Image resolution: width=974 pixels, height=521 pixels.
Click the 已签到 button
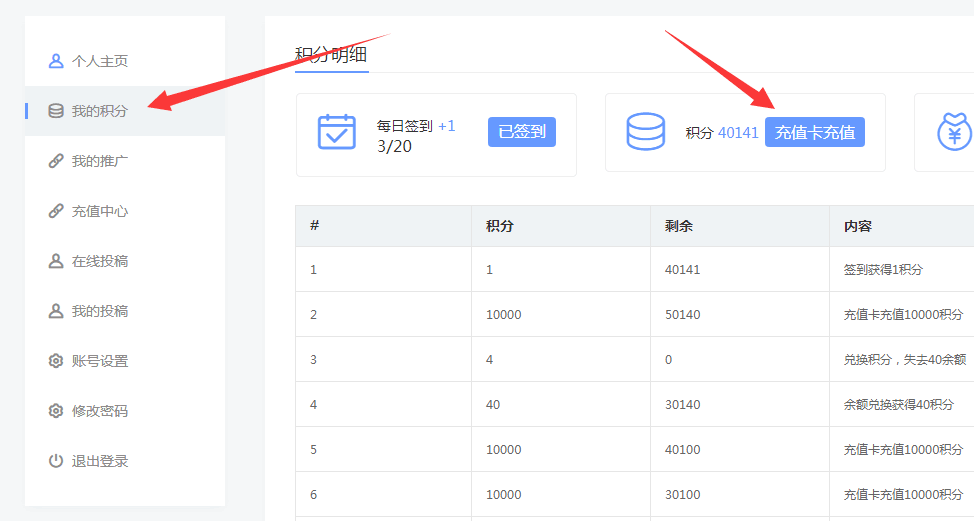click(522, 132)
